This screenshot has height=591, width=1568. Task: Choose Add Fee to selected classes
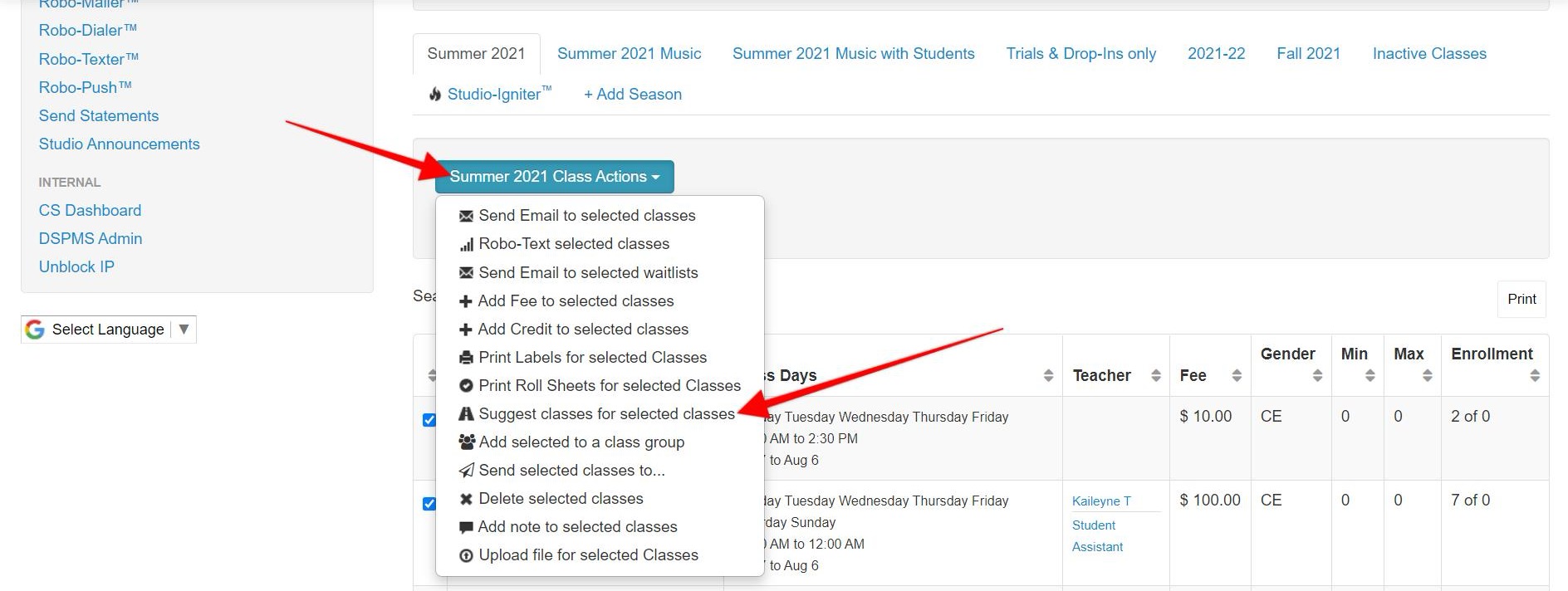pyautogui.click(x=575, y=301)
